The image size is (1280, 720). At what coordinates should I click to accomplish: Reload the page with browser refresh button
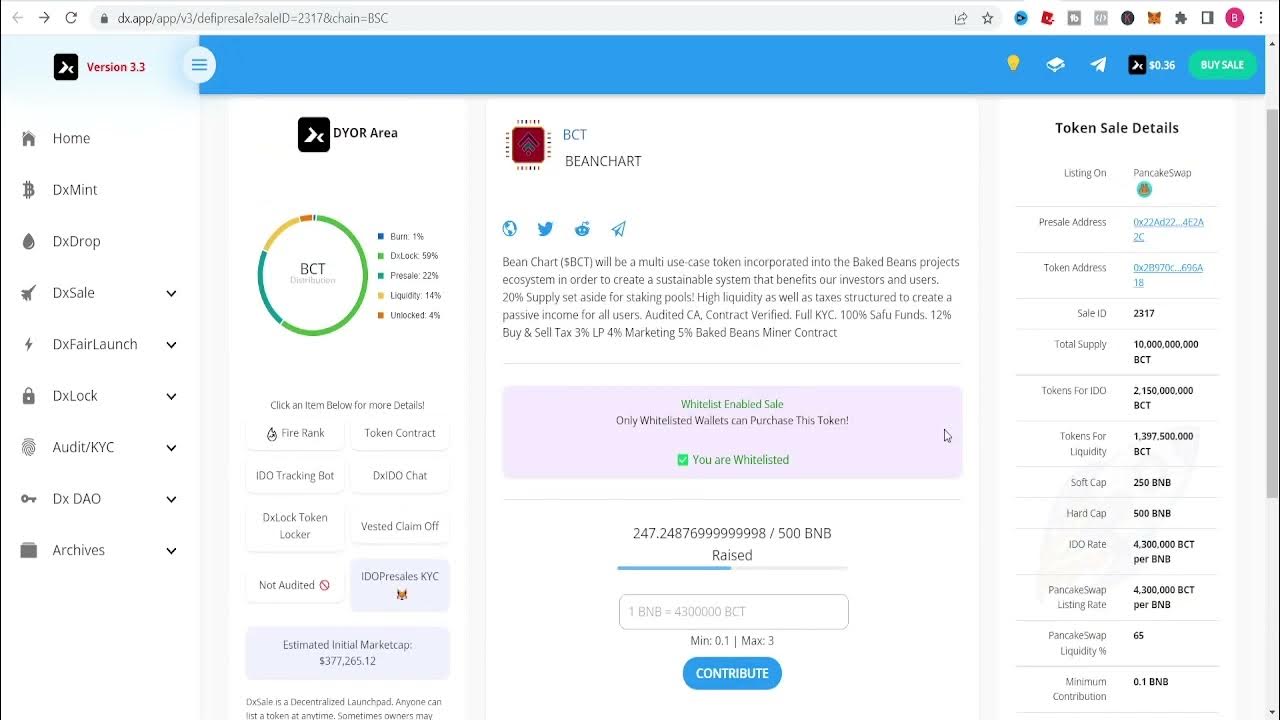pos(71,18)
